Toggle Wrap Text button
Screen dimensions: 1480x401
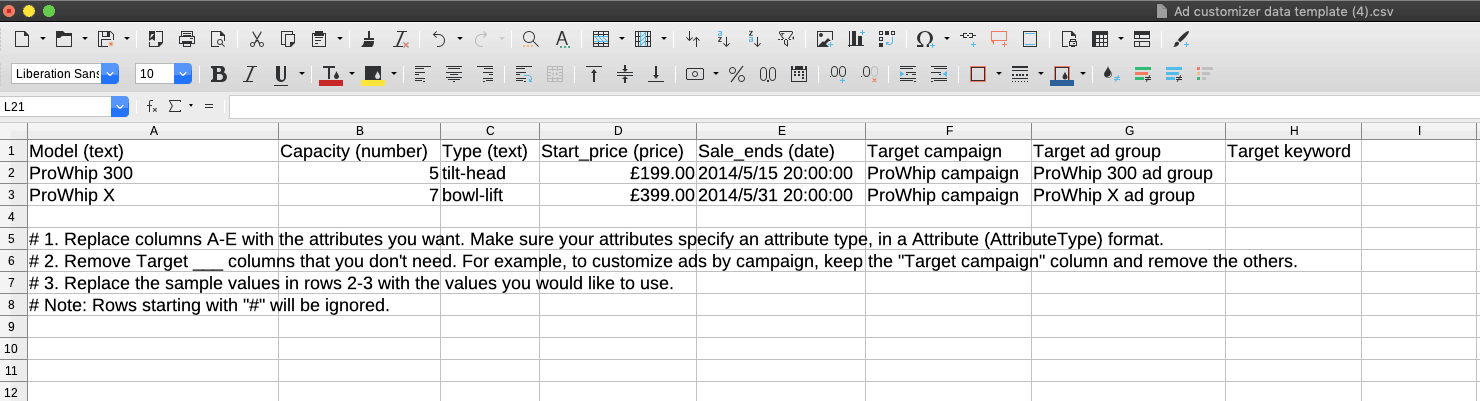pyautogui.click(x=523, y=74)
